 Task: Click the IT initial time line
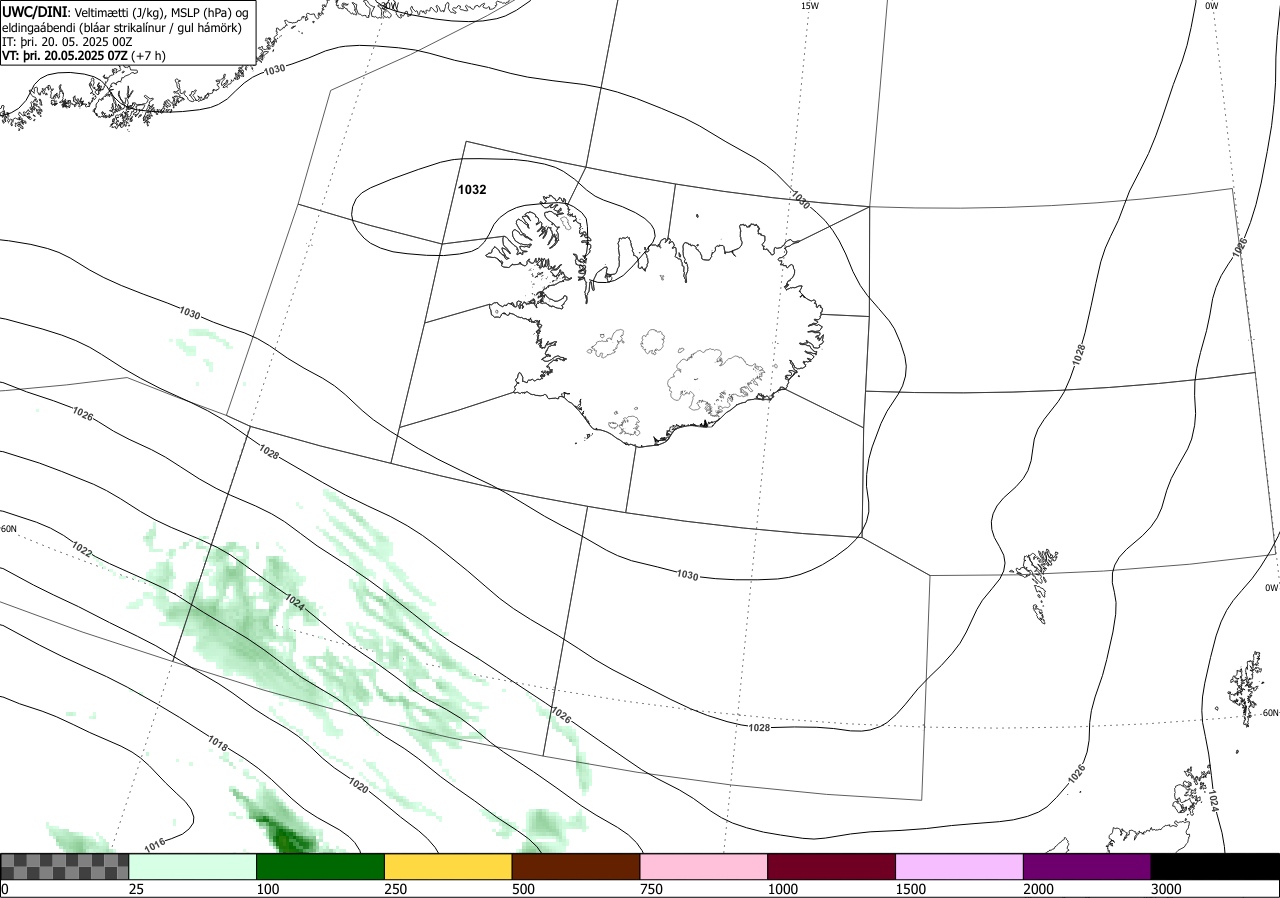click(67, 42)
